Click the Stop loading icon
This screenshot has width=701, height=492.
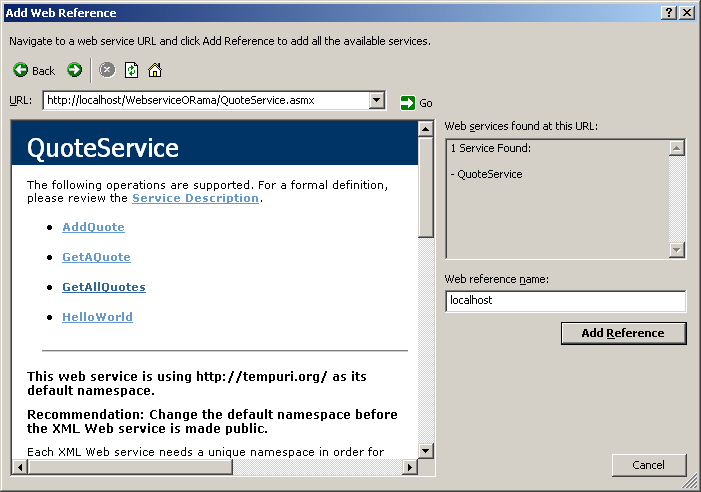pyautogui.click(x=107, y=70)
